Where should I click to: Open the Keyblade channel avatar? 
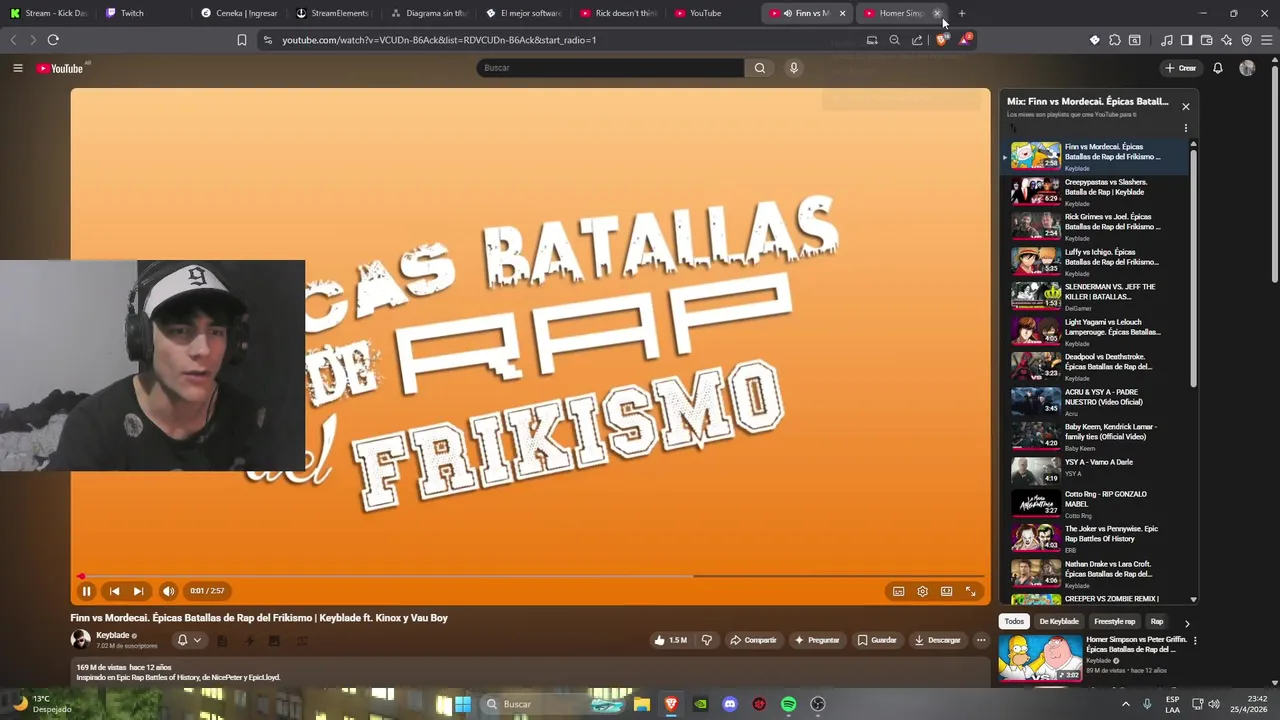tap(80, 640)
